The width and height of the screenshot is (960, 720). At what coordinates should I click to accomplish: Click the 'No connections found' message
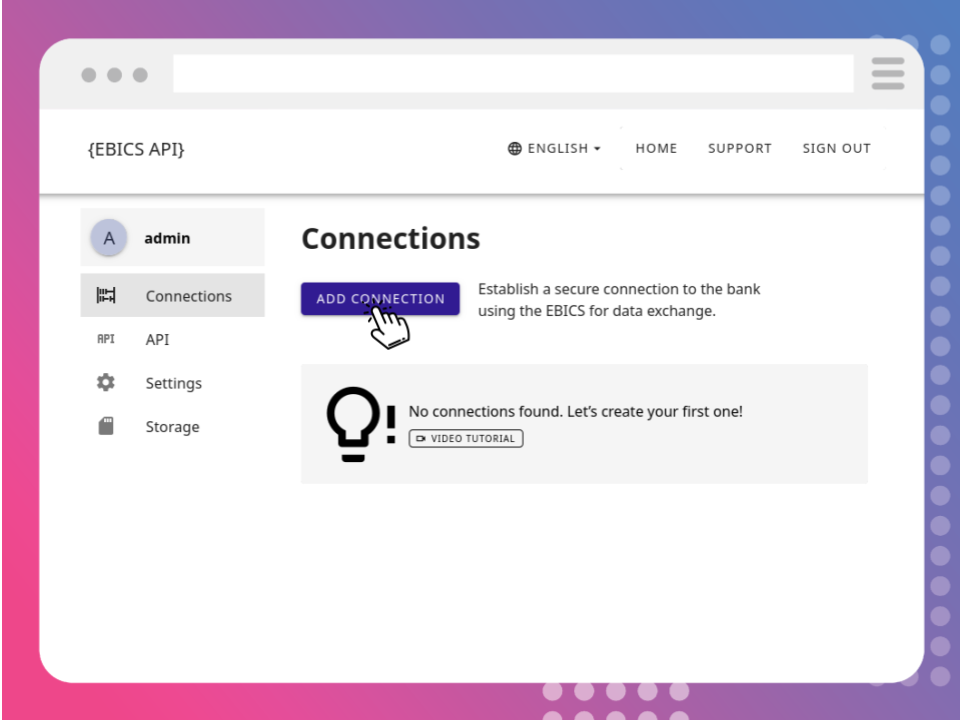click(x=576, y=411)
